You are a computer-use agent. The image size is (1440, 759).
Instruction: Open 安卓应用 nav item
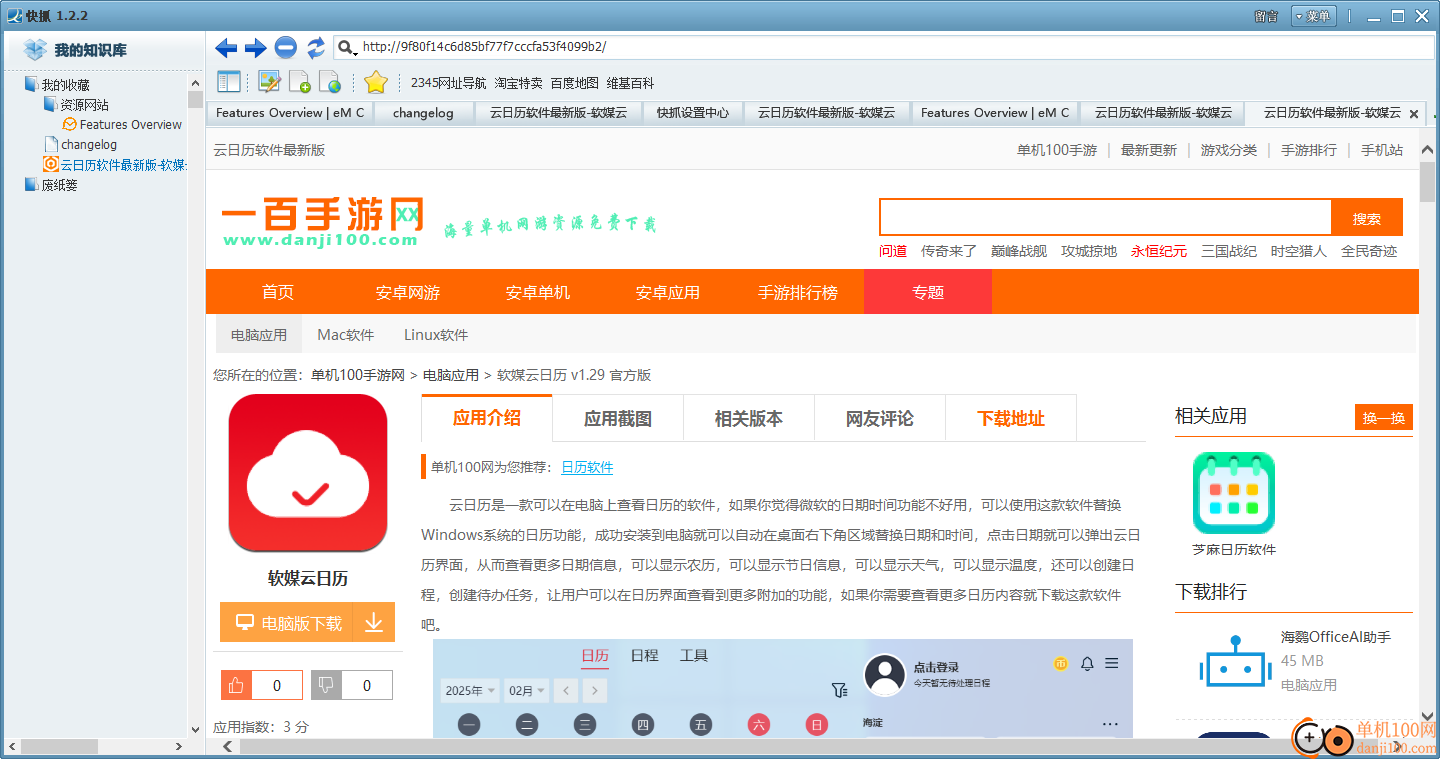click(668, 292)
